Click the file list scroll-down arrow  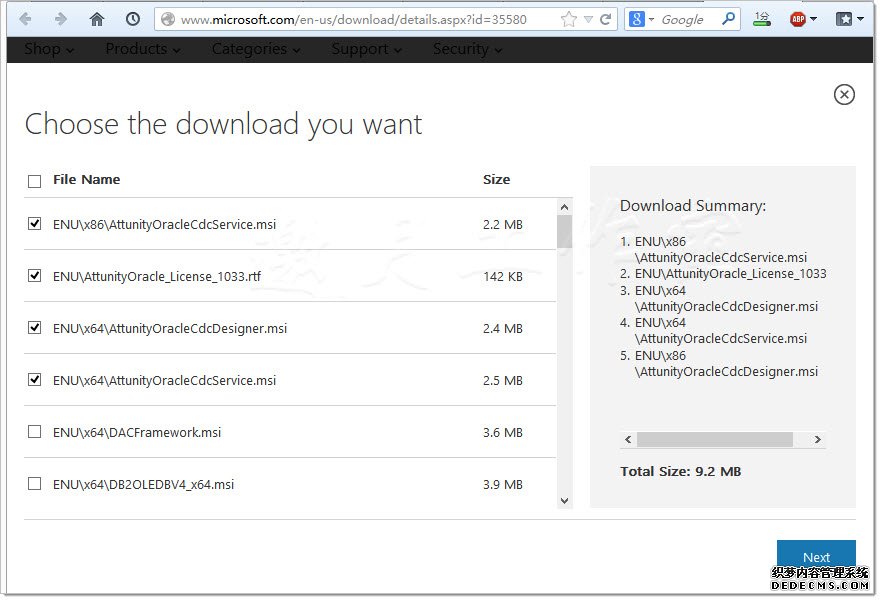pyautogui.click(x=565, y=500)
